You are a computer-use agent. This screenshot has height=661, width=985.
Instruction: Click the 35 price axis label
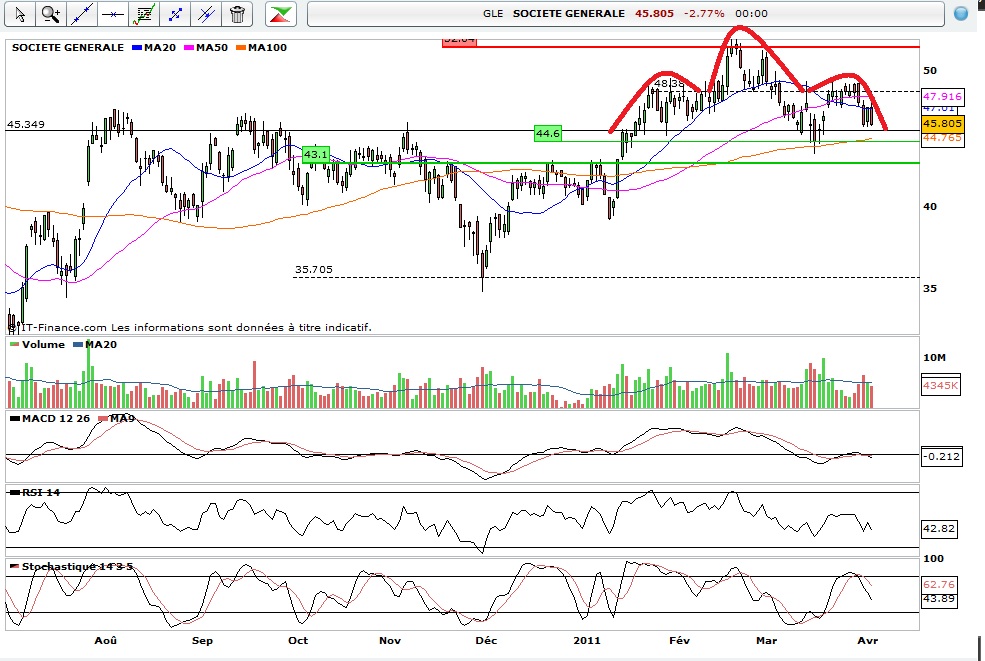pyautogui.click(x=930, y=288)
